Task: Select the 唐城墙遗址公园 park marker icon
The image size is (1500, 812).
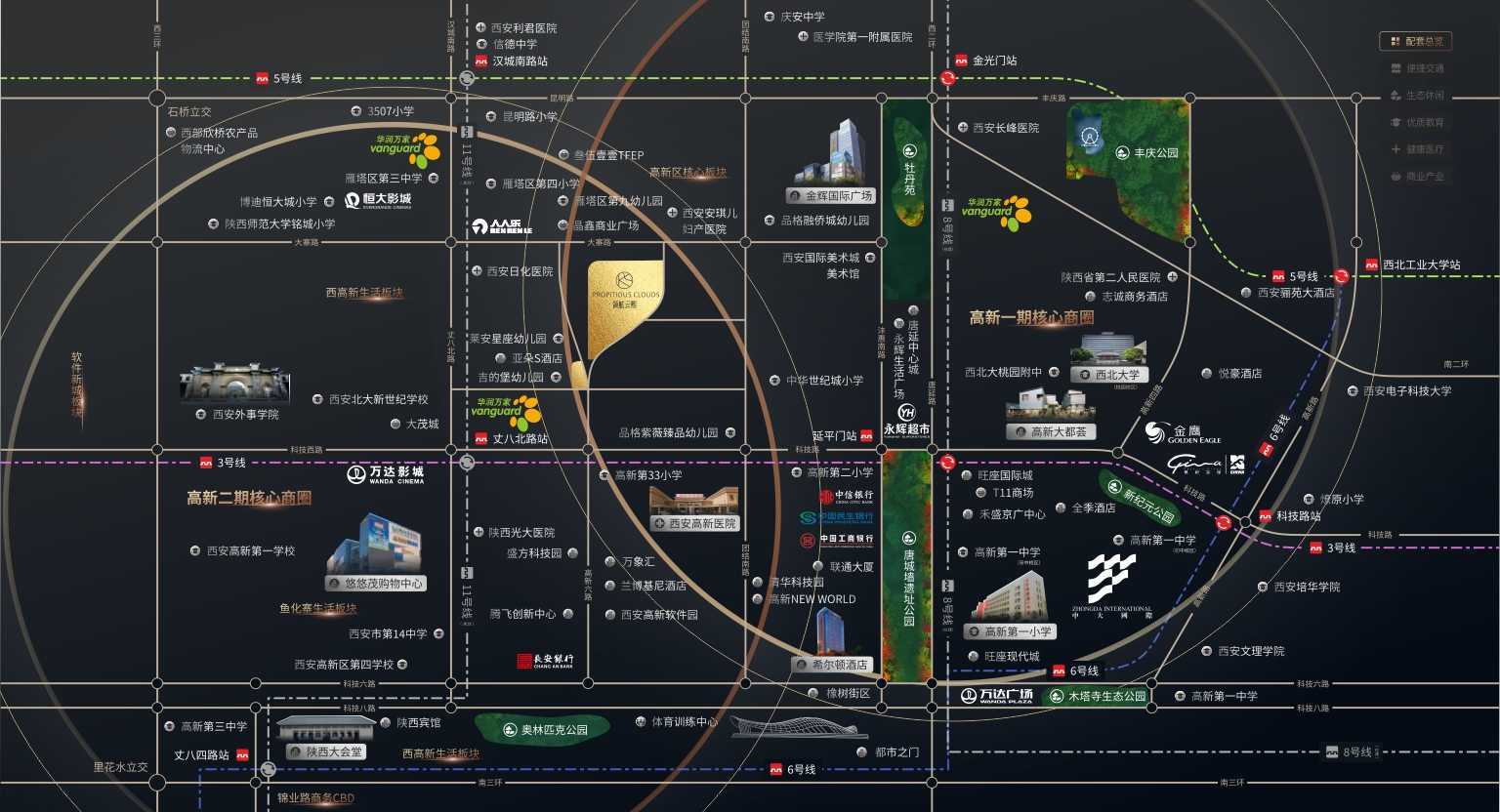Action: [909, 538]
